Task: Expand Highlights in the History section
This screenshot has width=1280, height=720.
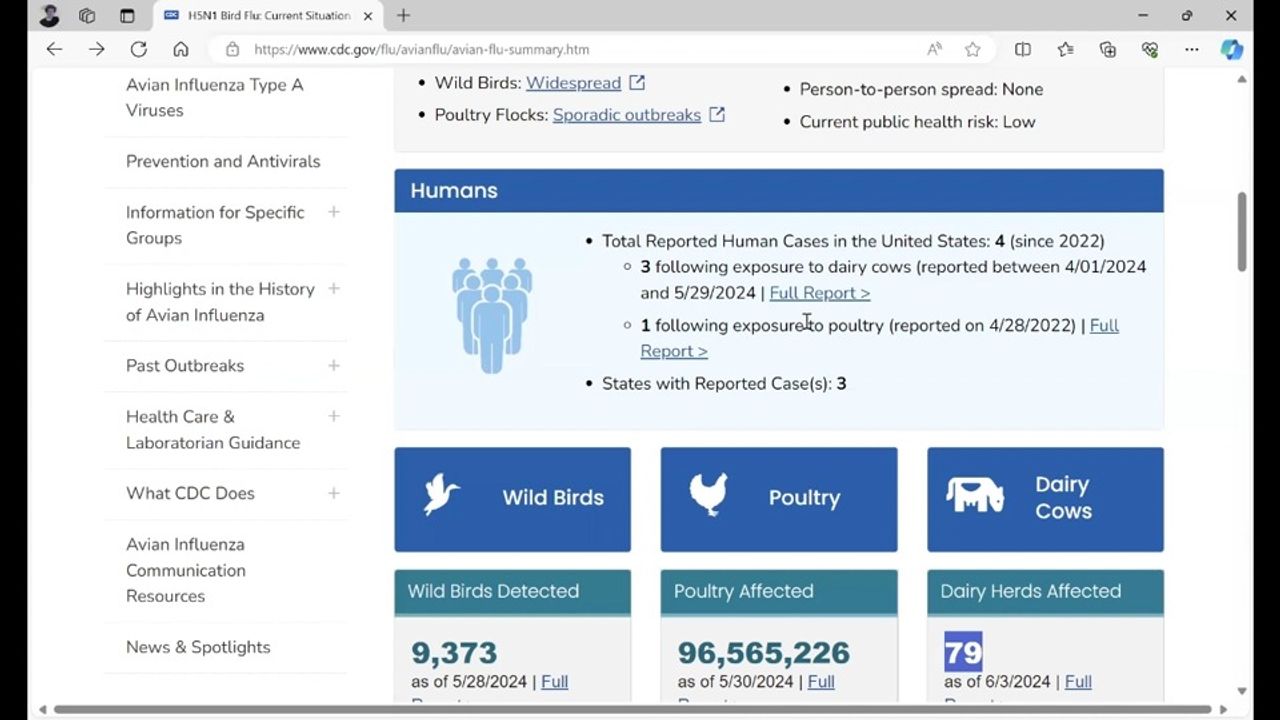Action: pyautogui.click(x=334, y=289)
